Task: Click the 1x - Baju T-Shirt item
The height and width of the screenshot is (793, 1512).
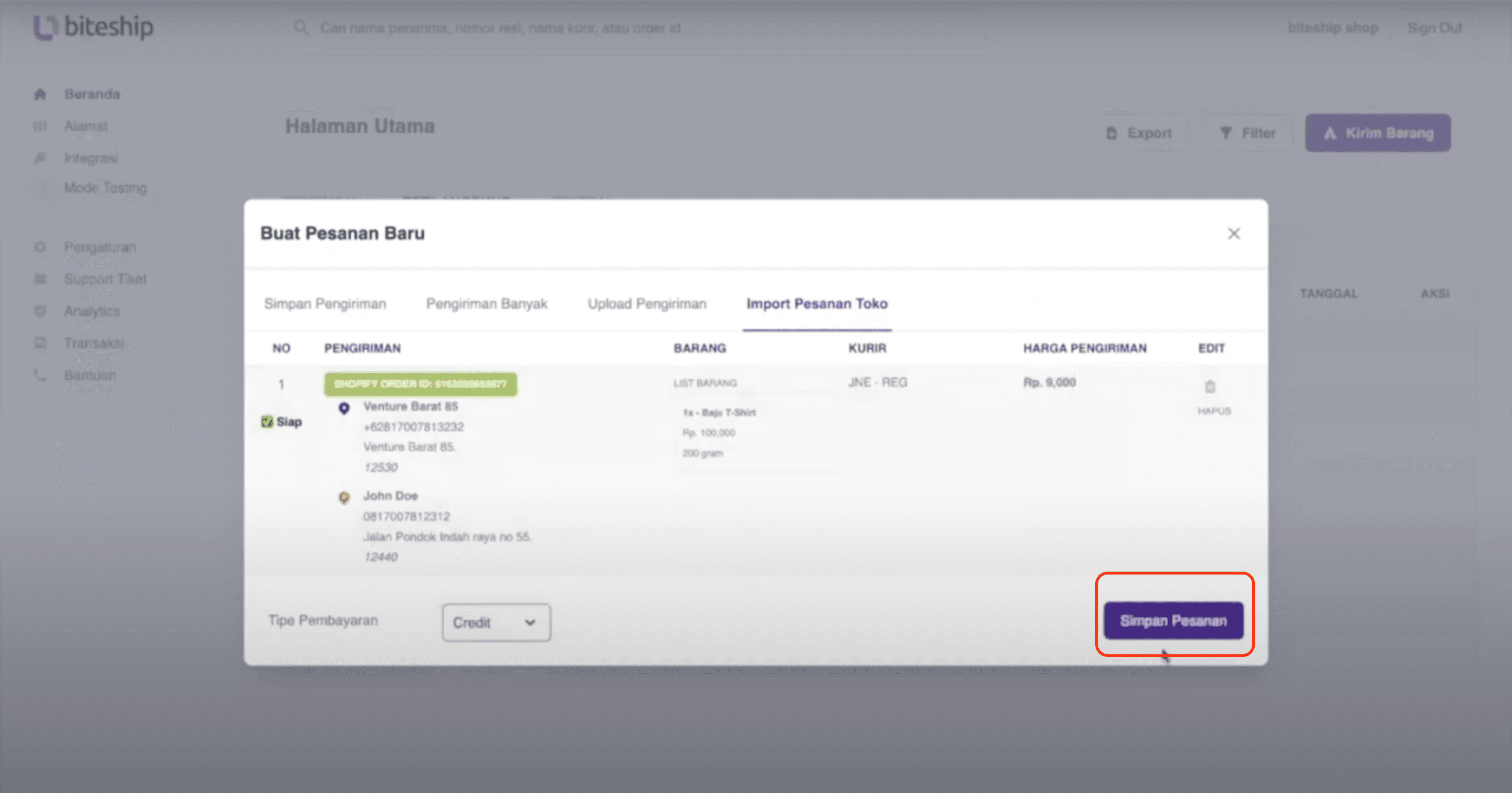Action: (719, 413)
